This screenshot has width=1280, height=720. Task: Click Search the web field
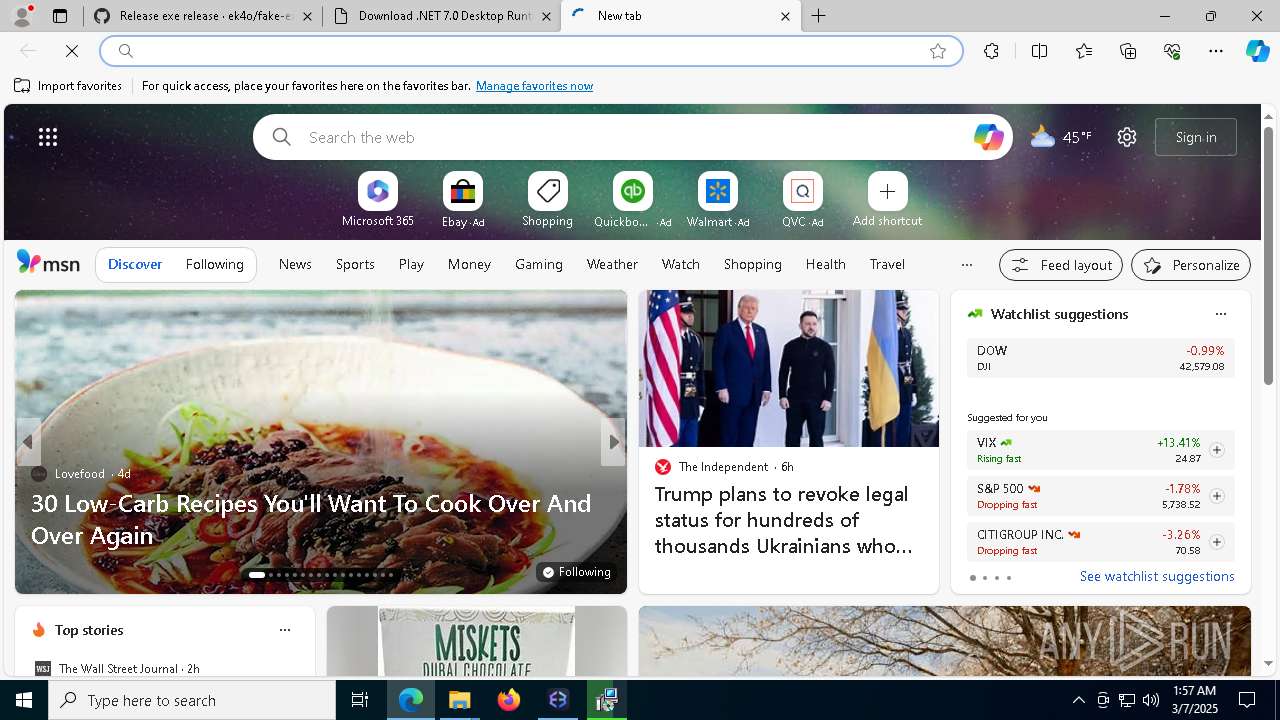pos(632,137)
